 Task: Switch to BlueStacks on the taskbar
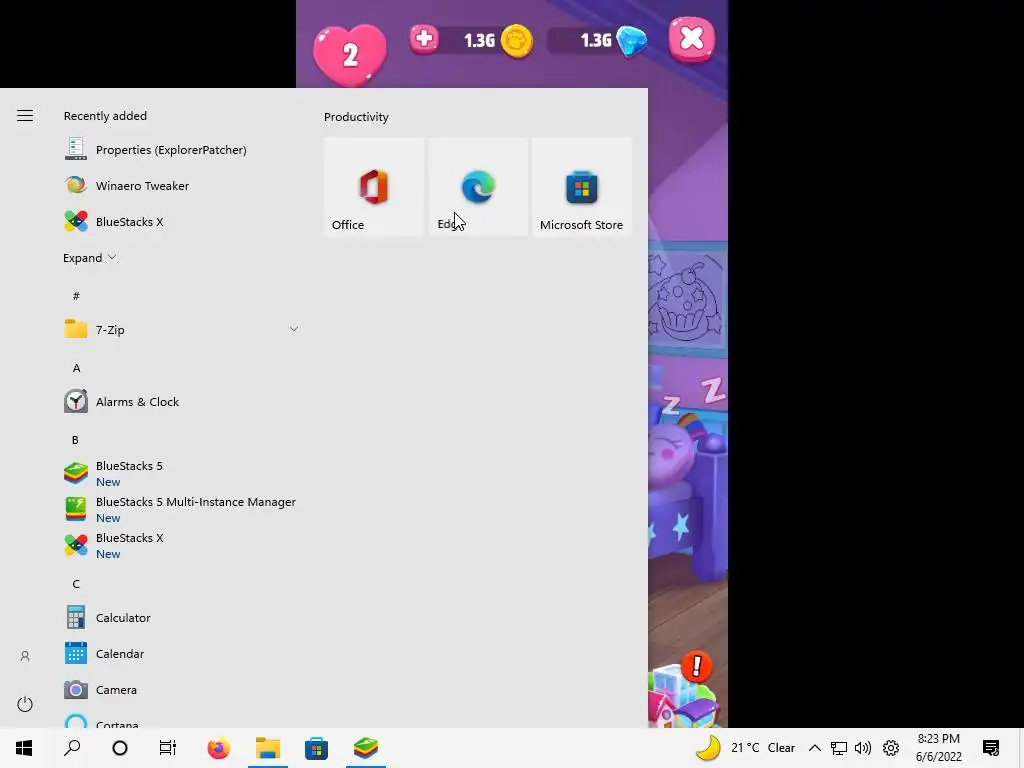(366, 748)
